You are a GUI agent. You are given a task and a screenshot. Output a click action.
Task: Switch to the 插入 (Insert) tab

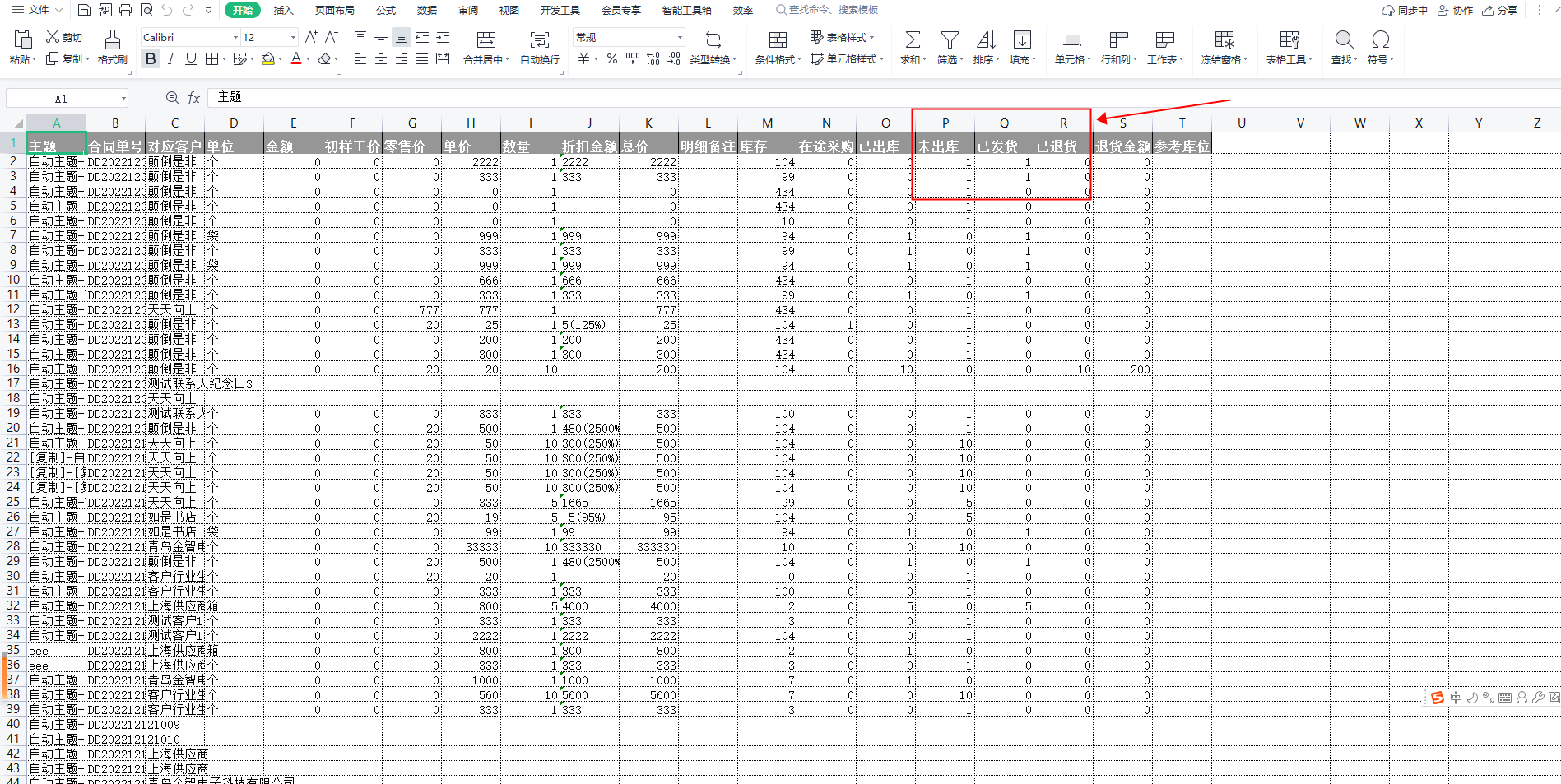(x=283, y=10)
